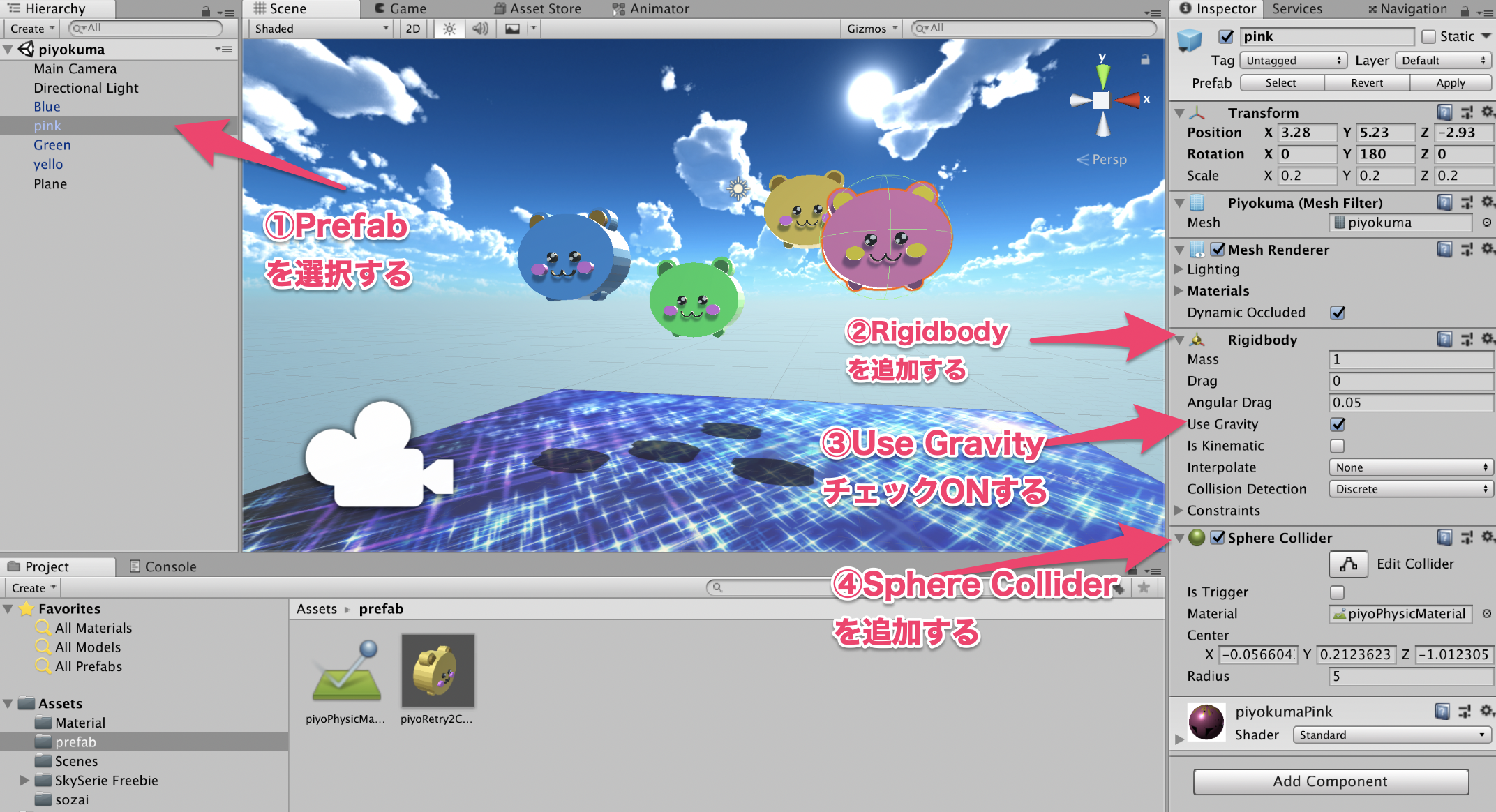
Task: Open the Console tab
Action: pos(162,566)
